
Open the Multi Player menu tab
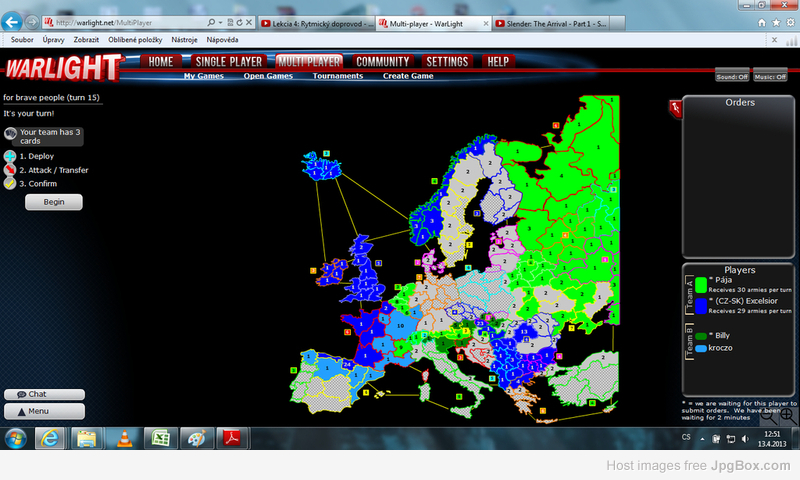[309, 62]
